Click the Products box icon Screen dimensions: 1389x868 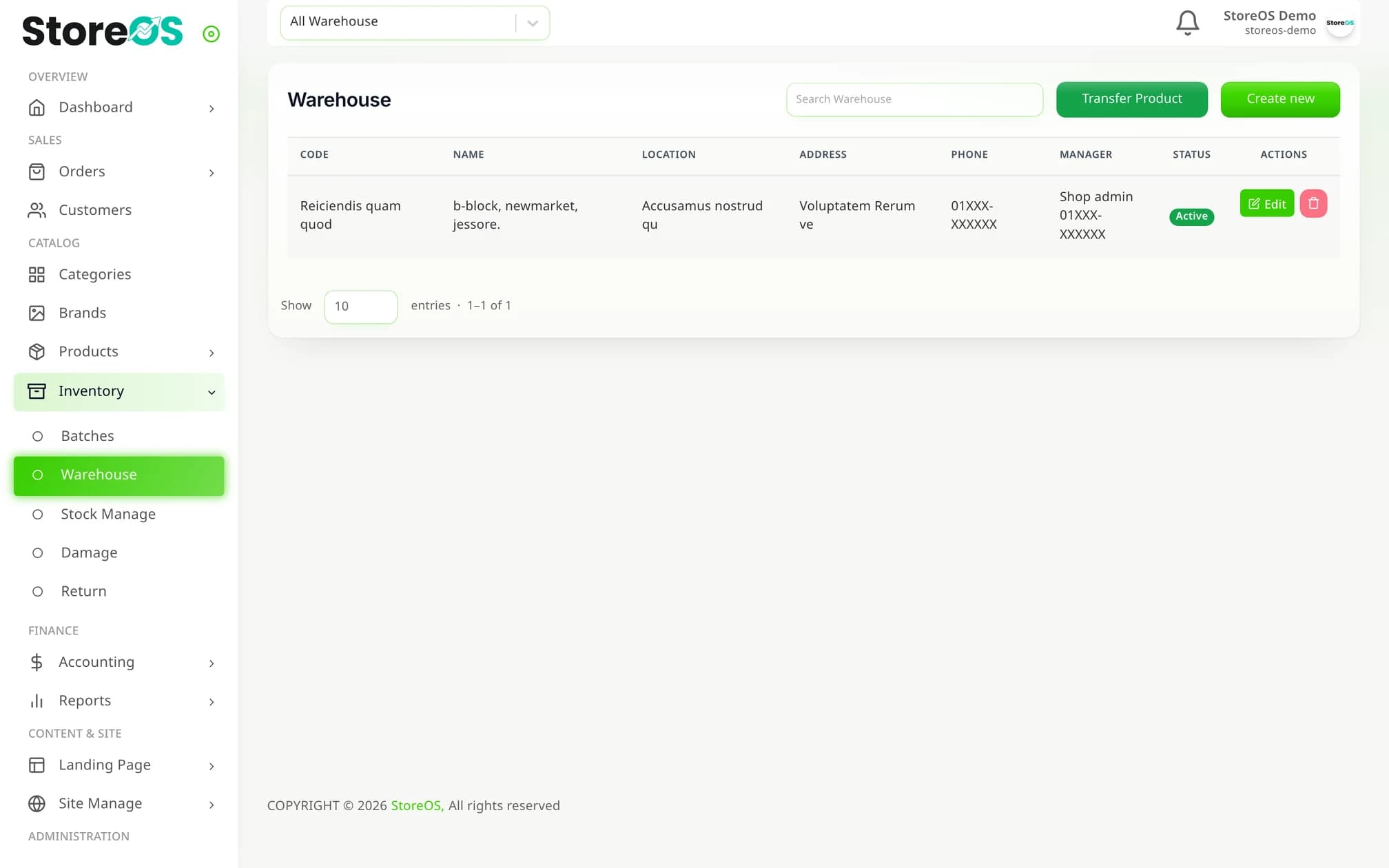pyautogui.click(x=37, y=352)
